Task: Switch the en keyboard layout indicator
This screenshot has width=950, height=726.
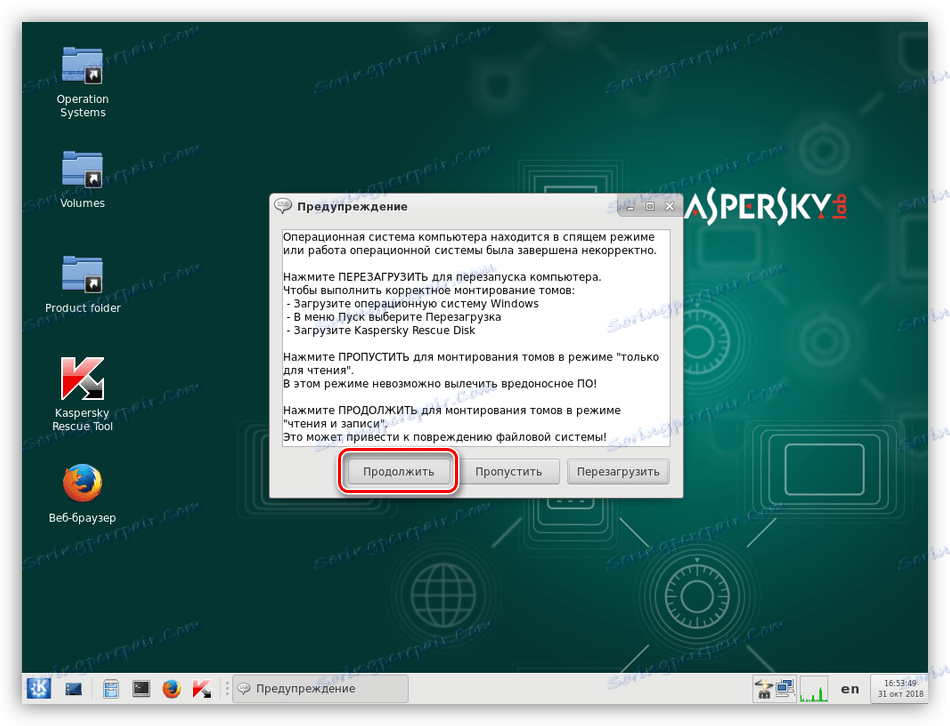Action: [x=849, y=689]
